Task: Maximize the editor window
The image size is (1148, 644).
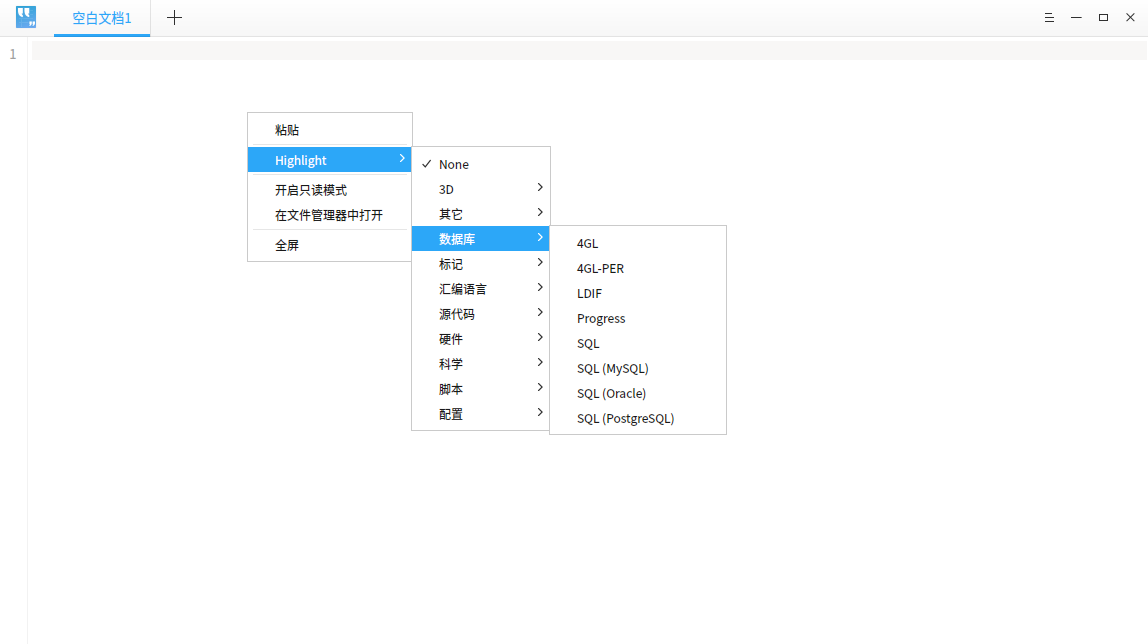Action: click(x=1103, y=18)
